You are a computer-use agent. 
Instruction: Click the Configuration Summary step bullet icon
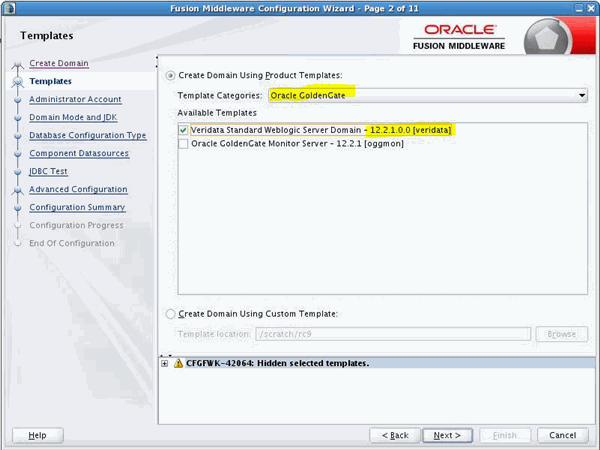click(x=18, y=208)
